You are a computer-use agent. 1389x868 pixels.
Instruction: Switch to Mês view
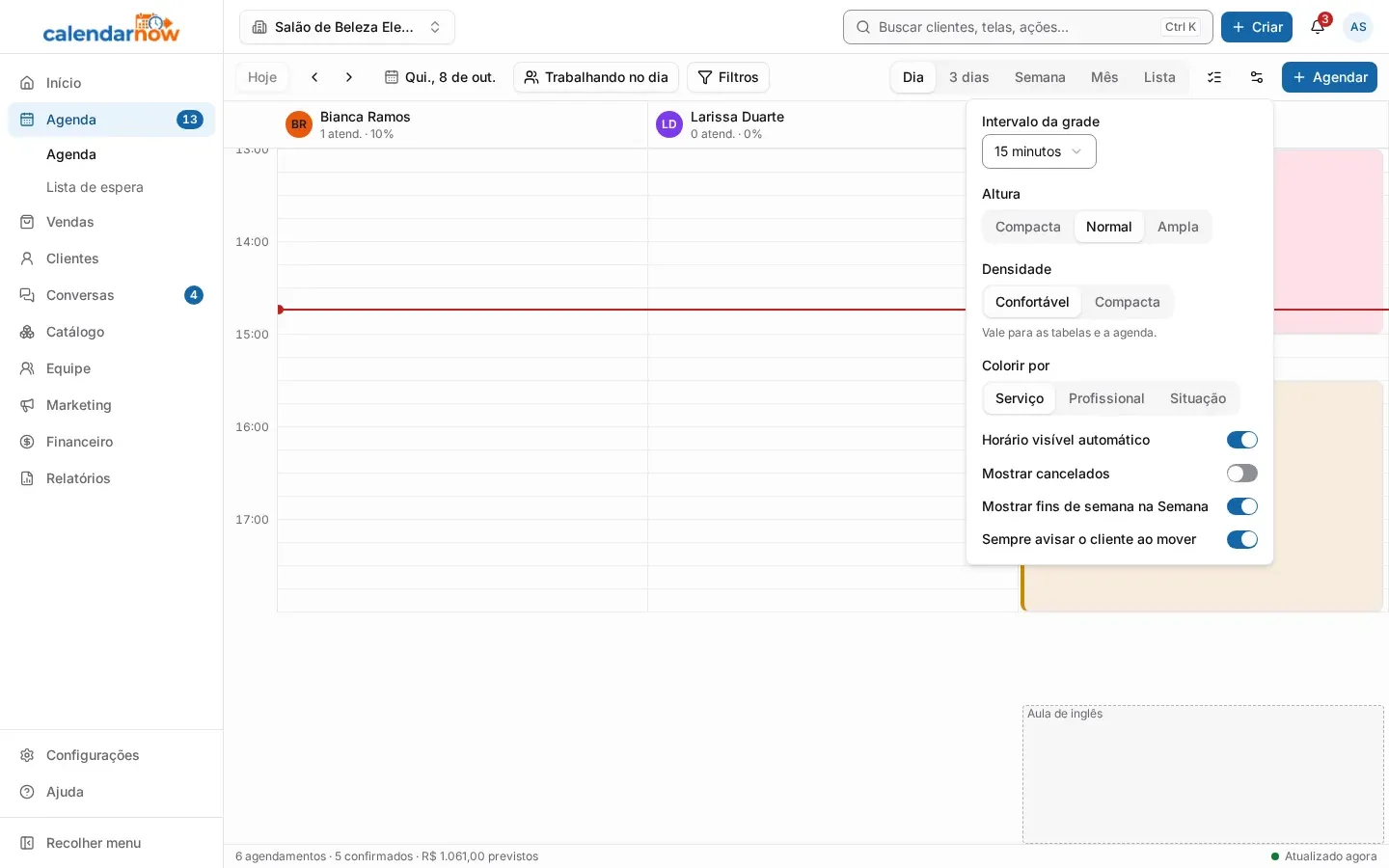click(x=1104, y=77)
